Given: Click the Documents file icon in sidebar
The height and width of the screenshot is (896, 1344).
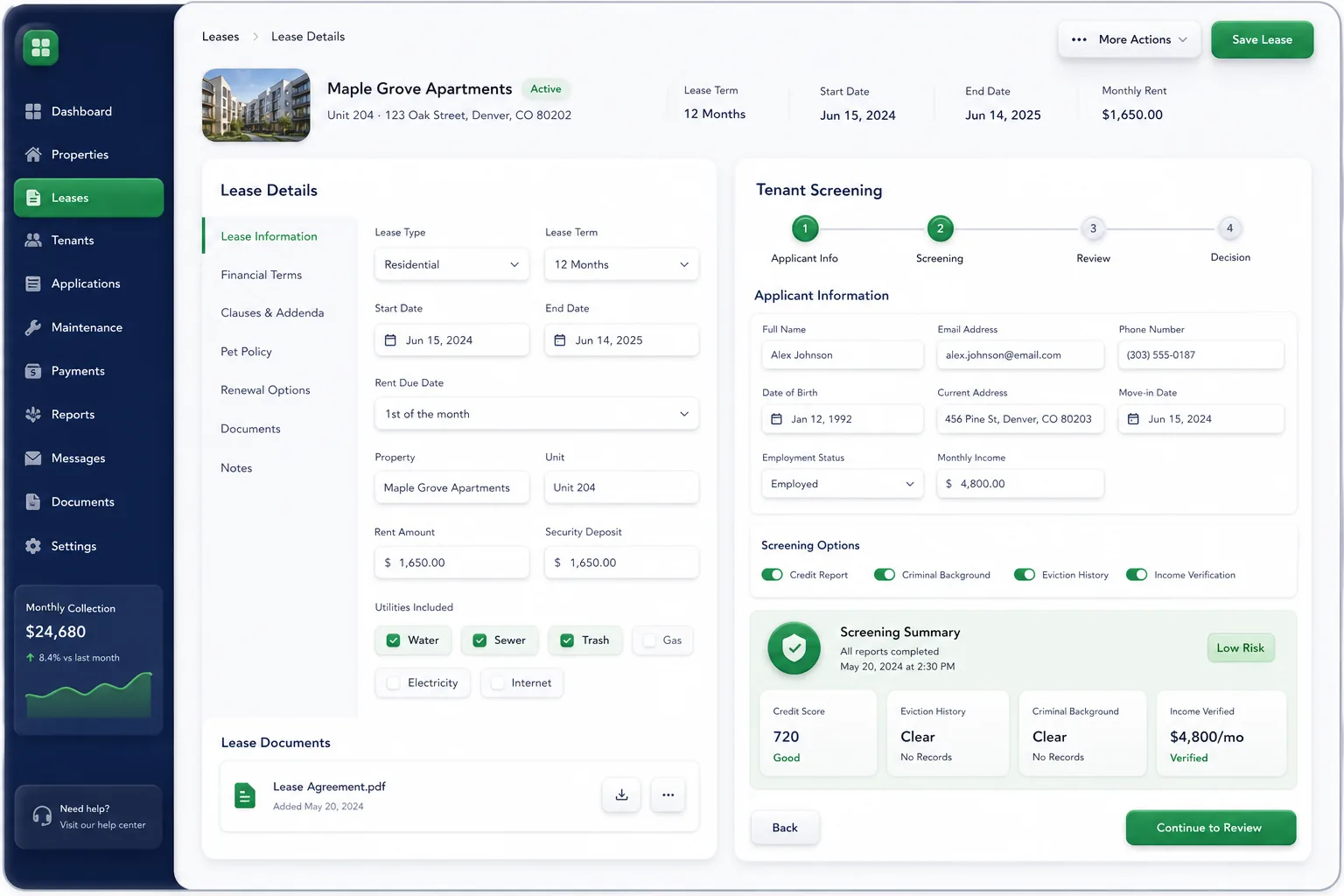Looking at the screenshot, I should coord(33,501).
